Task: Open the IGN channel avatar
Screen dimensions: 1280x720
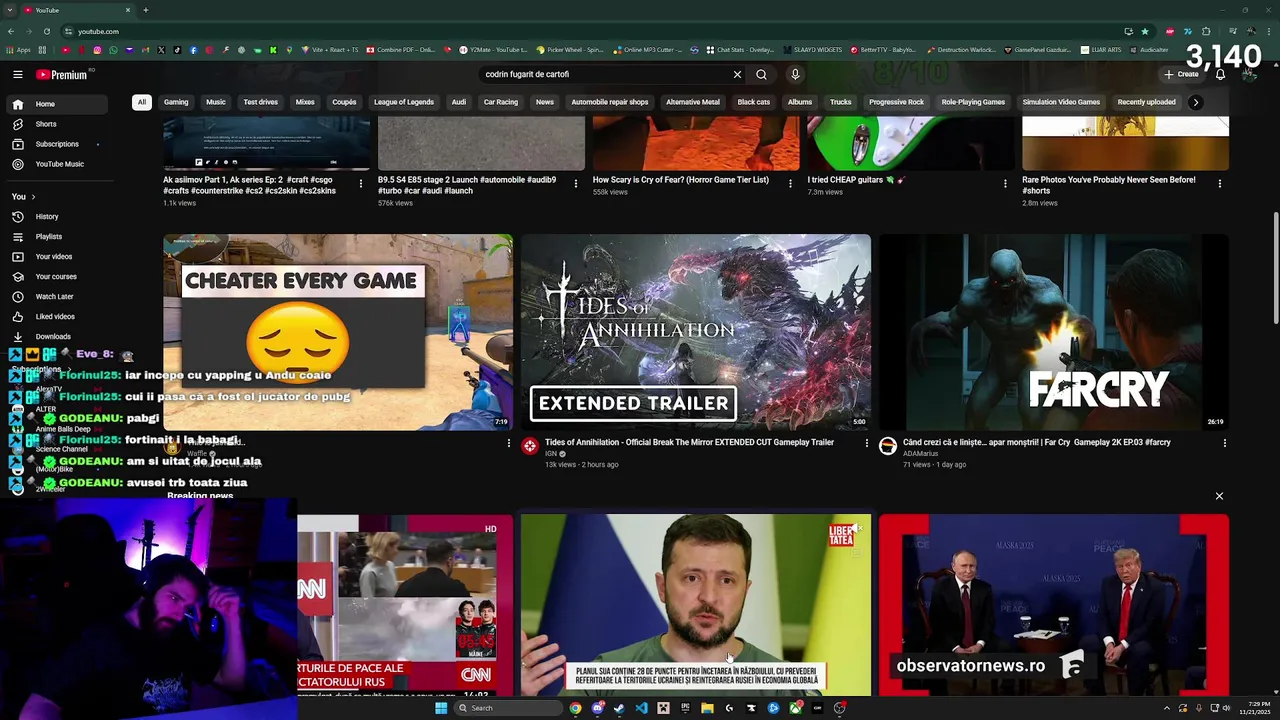Action: [530, 446]
